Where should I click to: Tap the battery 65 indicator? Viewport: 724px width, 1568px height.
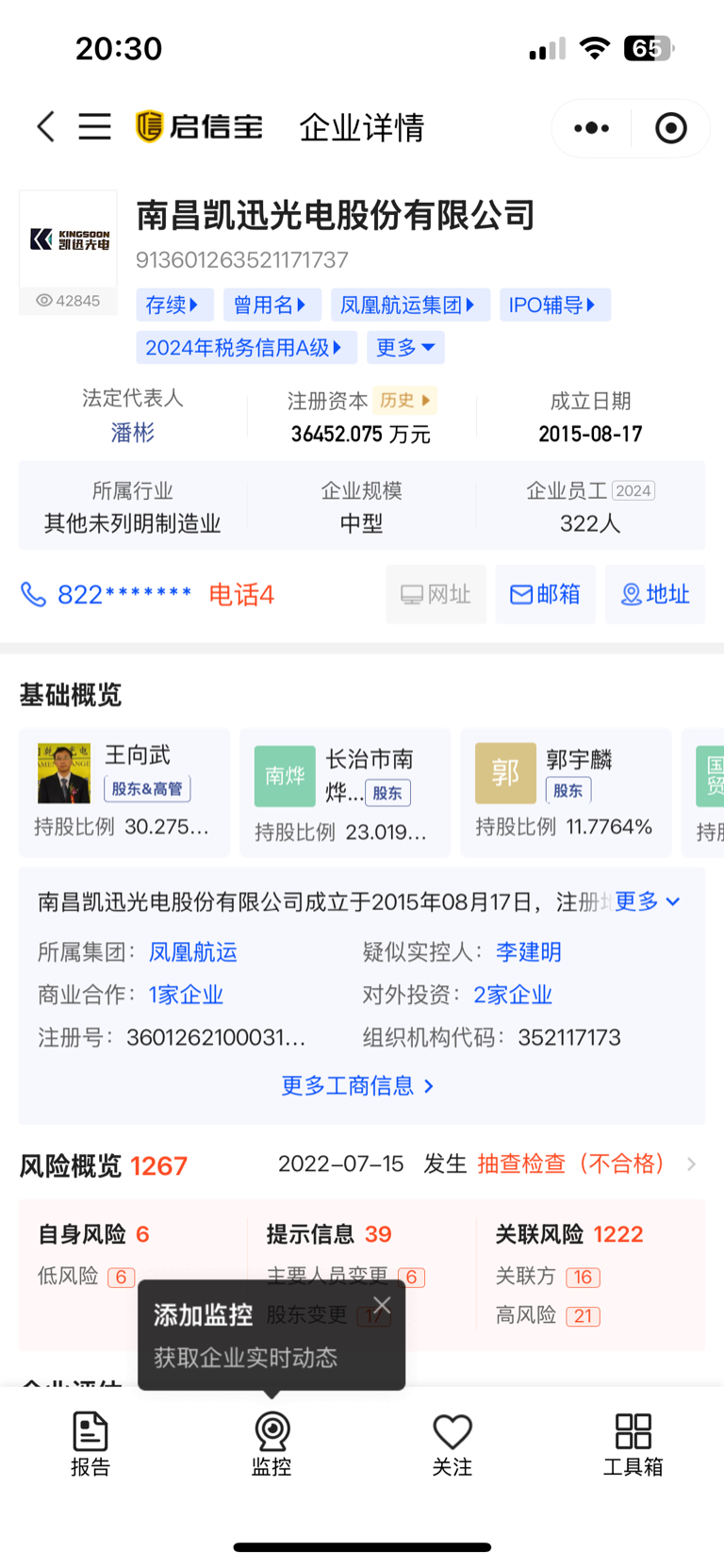pos(650,48)
